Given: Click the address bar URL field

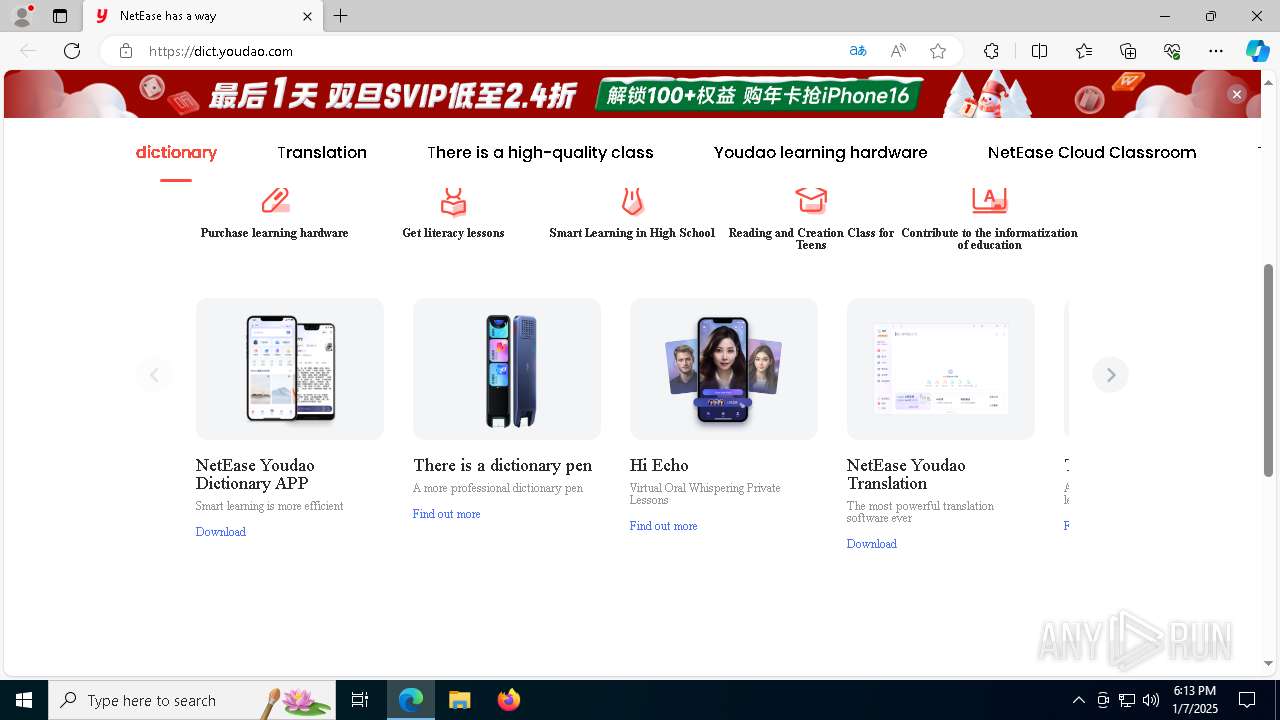Looking at the screenshot, I should point(490,51).
